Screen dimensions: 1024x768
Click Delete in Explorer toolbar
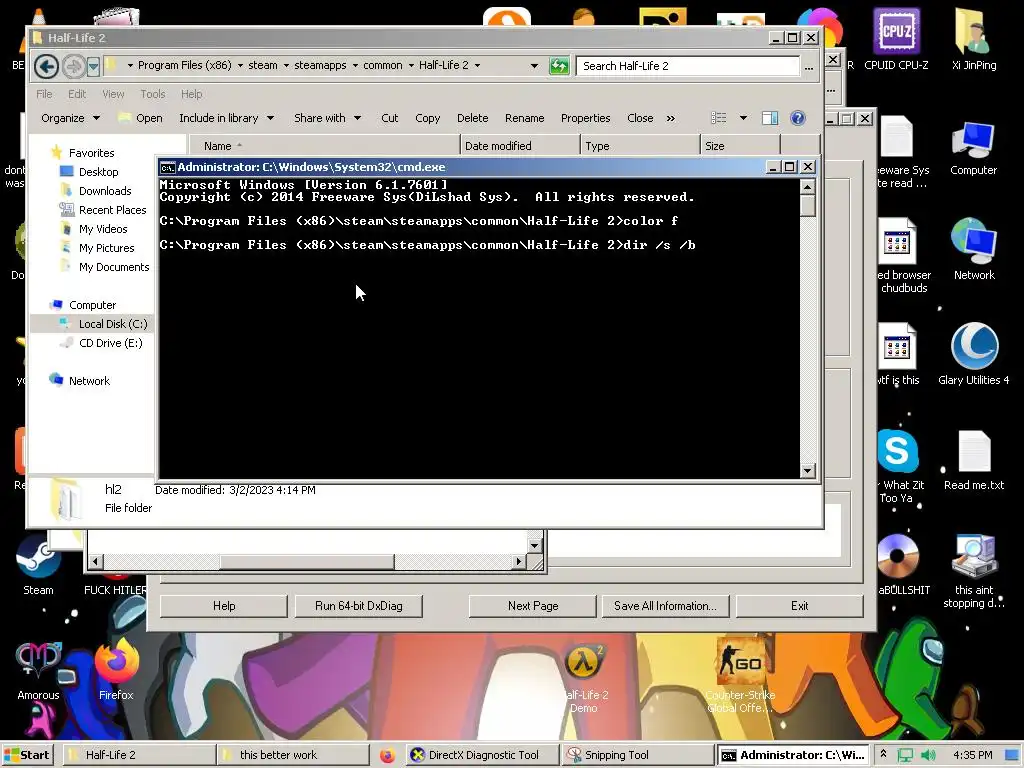point(473,118)
